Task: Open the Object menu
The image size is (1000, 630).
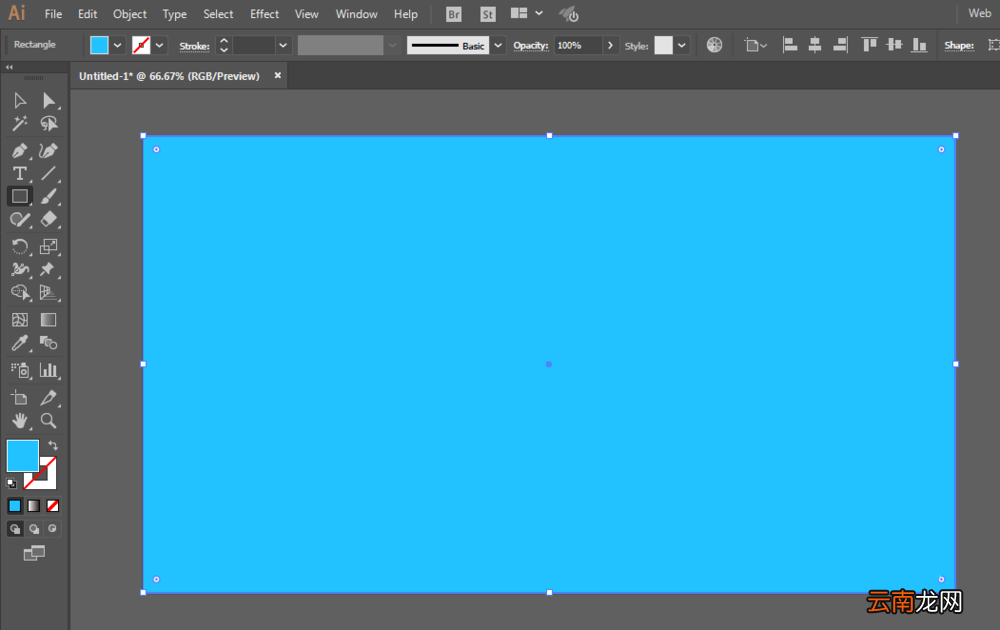Action: pos(129,14)
